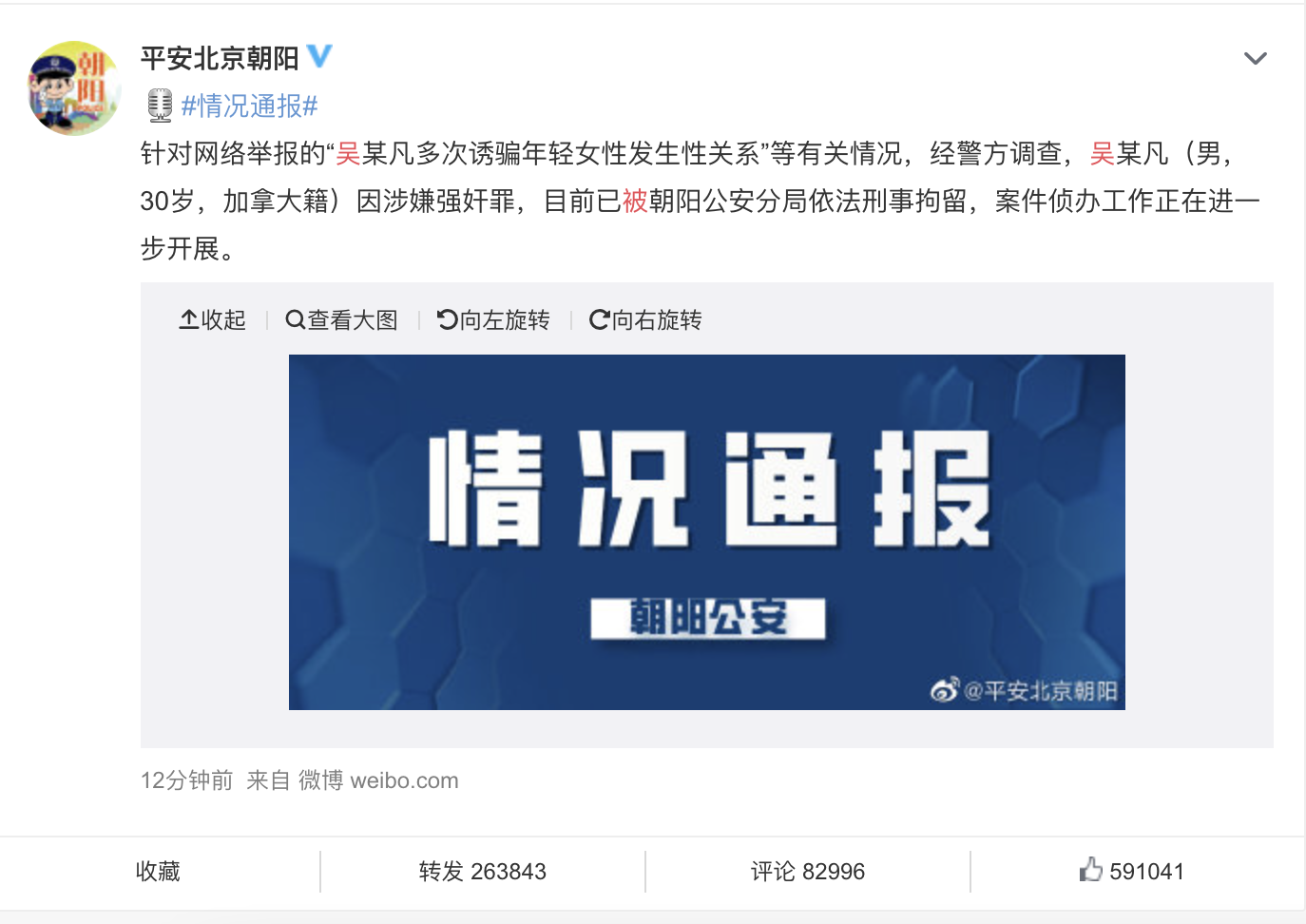Open full image via 查看大图
1306x924 pixels.
point(342,320)
